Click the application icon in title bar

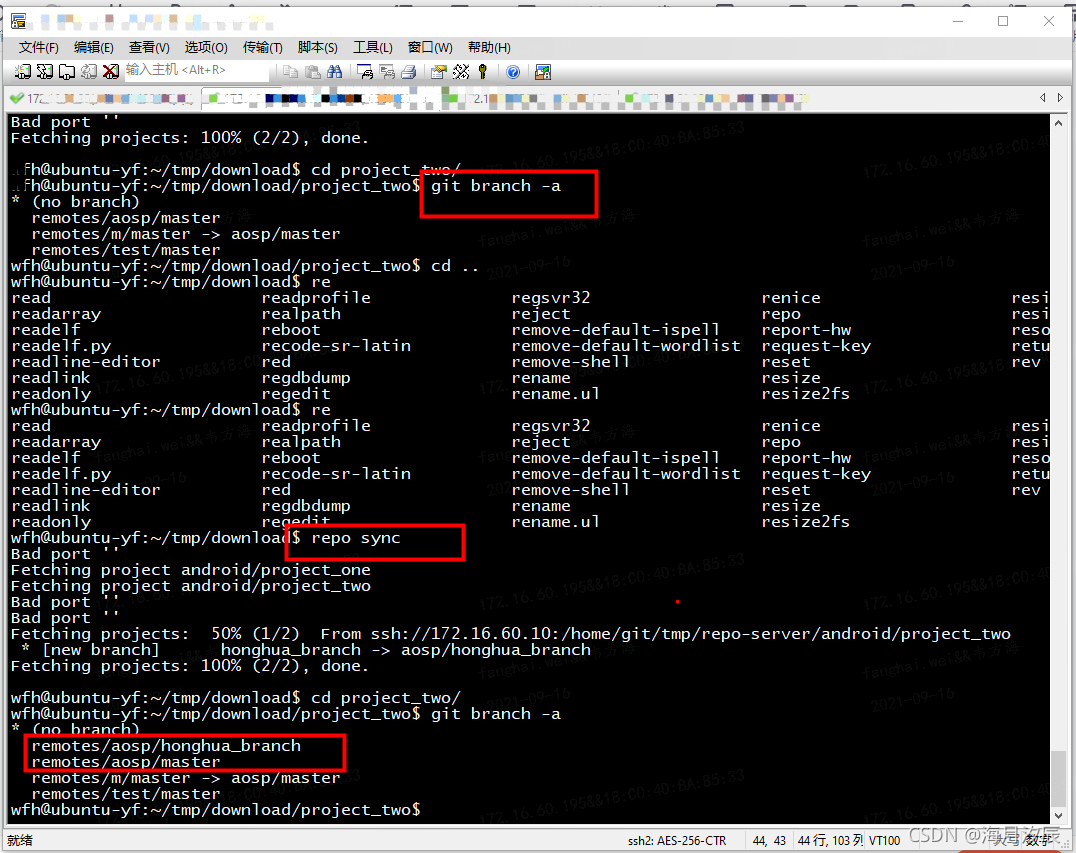[x=19, y=21]
